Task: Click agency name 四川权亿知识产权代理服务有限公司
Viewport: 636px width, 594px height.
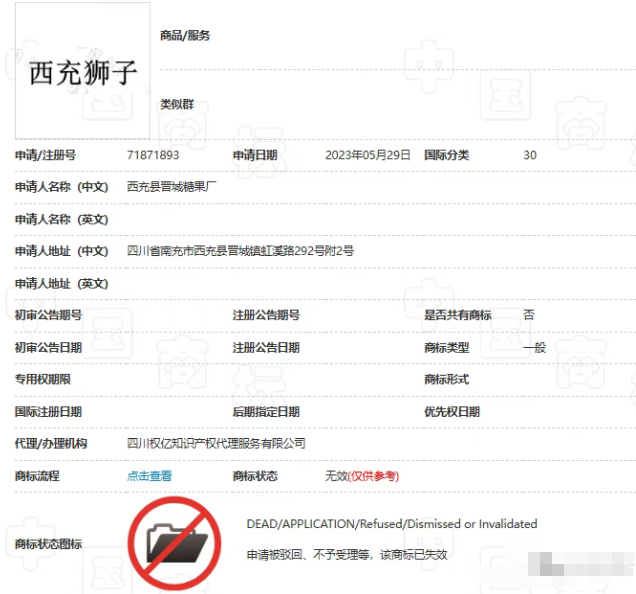Action: point(216,443)
